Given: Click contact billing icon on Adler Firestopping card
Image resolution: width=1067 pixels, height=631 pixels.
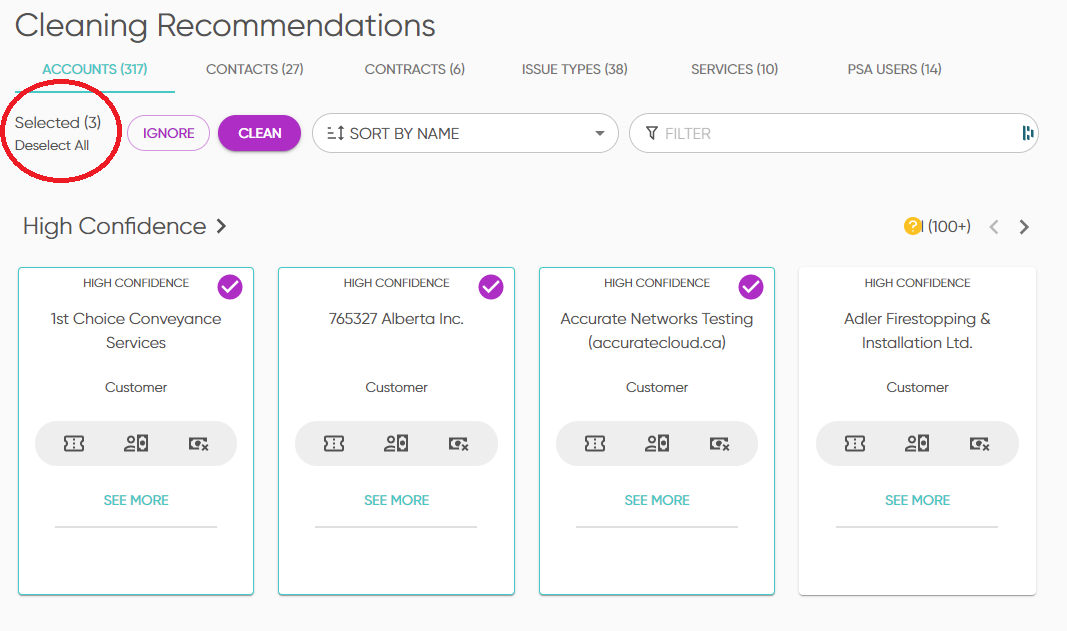Looking at the screenshot, I should coord(917,444).
